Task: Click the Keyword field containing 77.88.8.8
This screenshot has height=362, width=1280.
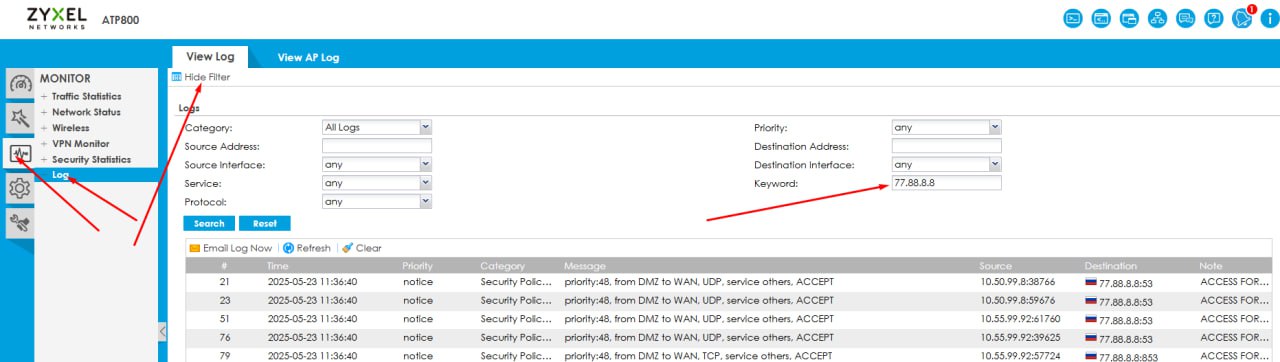Action: click(x=946, y=183)
